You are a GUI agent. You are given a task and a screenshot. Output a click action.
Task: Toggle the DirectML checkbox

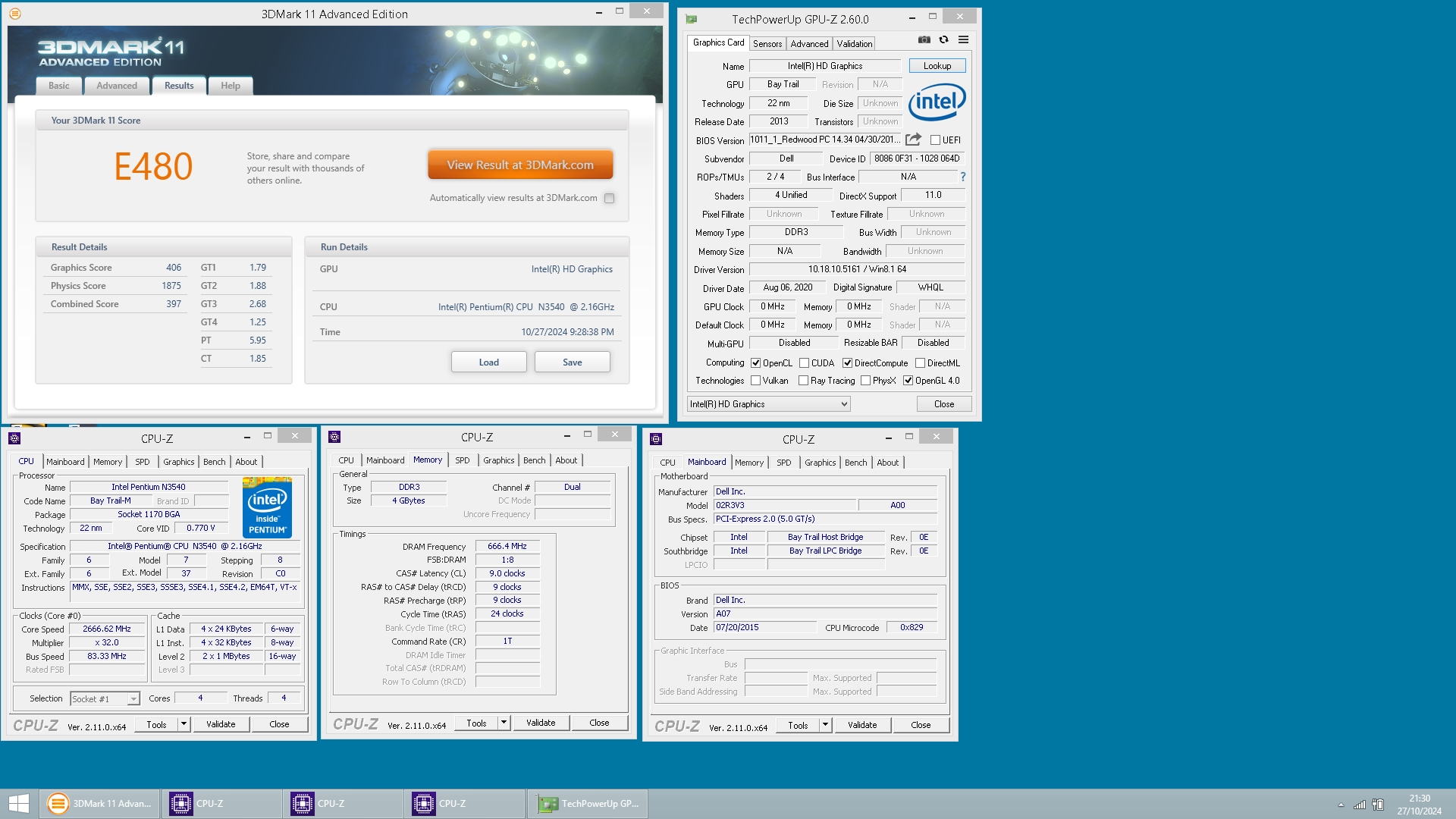pos(920,363)
